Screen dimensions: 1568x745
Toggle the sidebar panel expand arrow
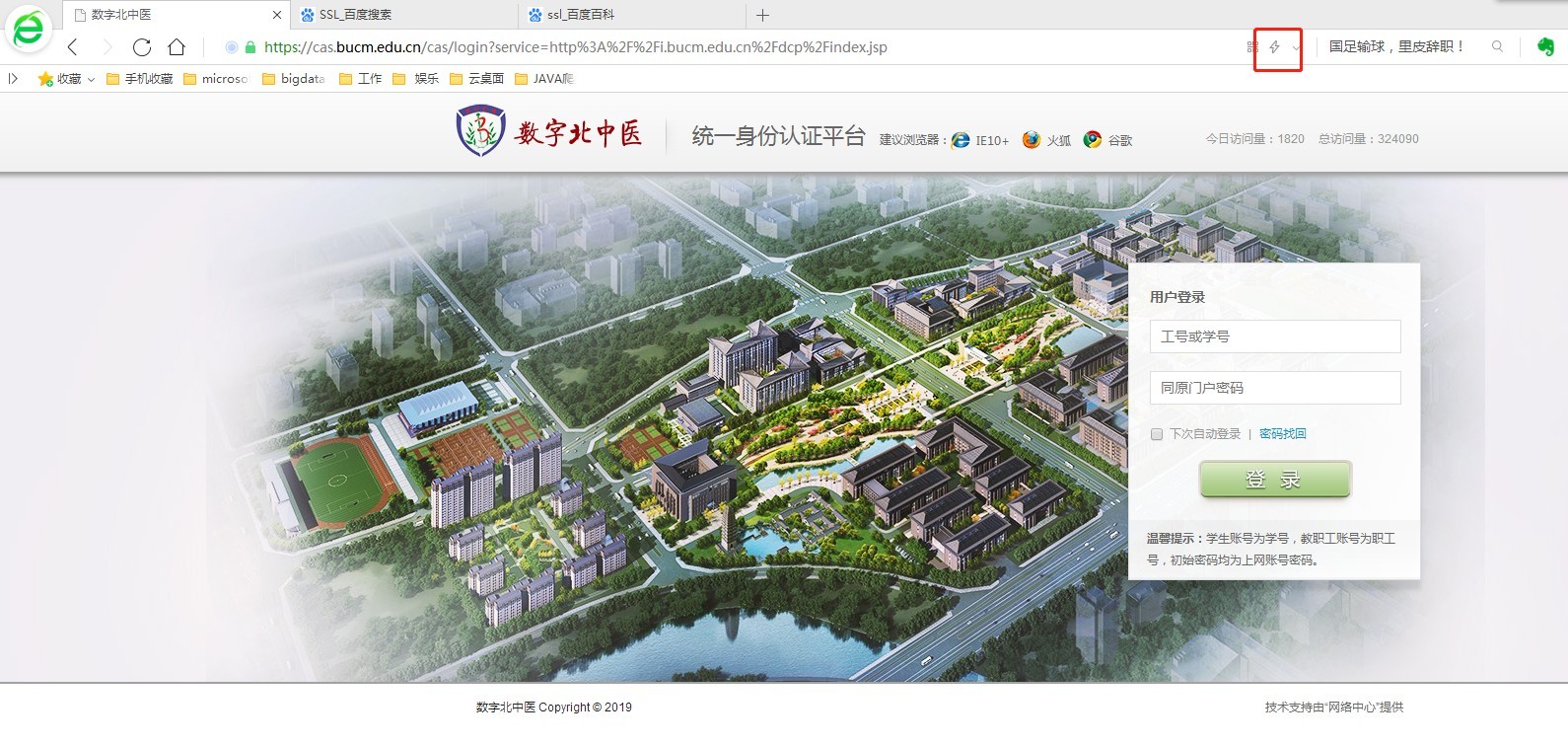[13, 79]
